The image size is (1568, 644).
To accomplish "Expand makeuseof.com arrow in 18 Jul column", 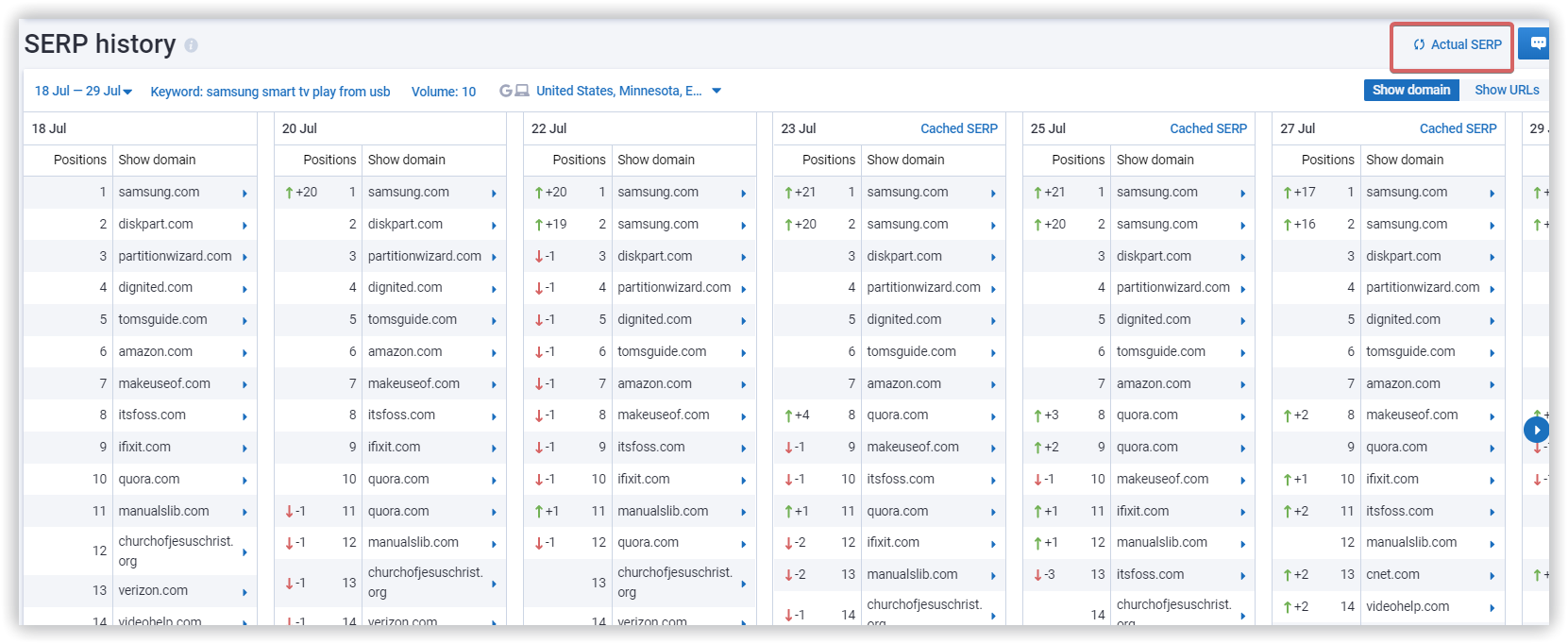I will coord(244,385).
